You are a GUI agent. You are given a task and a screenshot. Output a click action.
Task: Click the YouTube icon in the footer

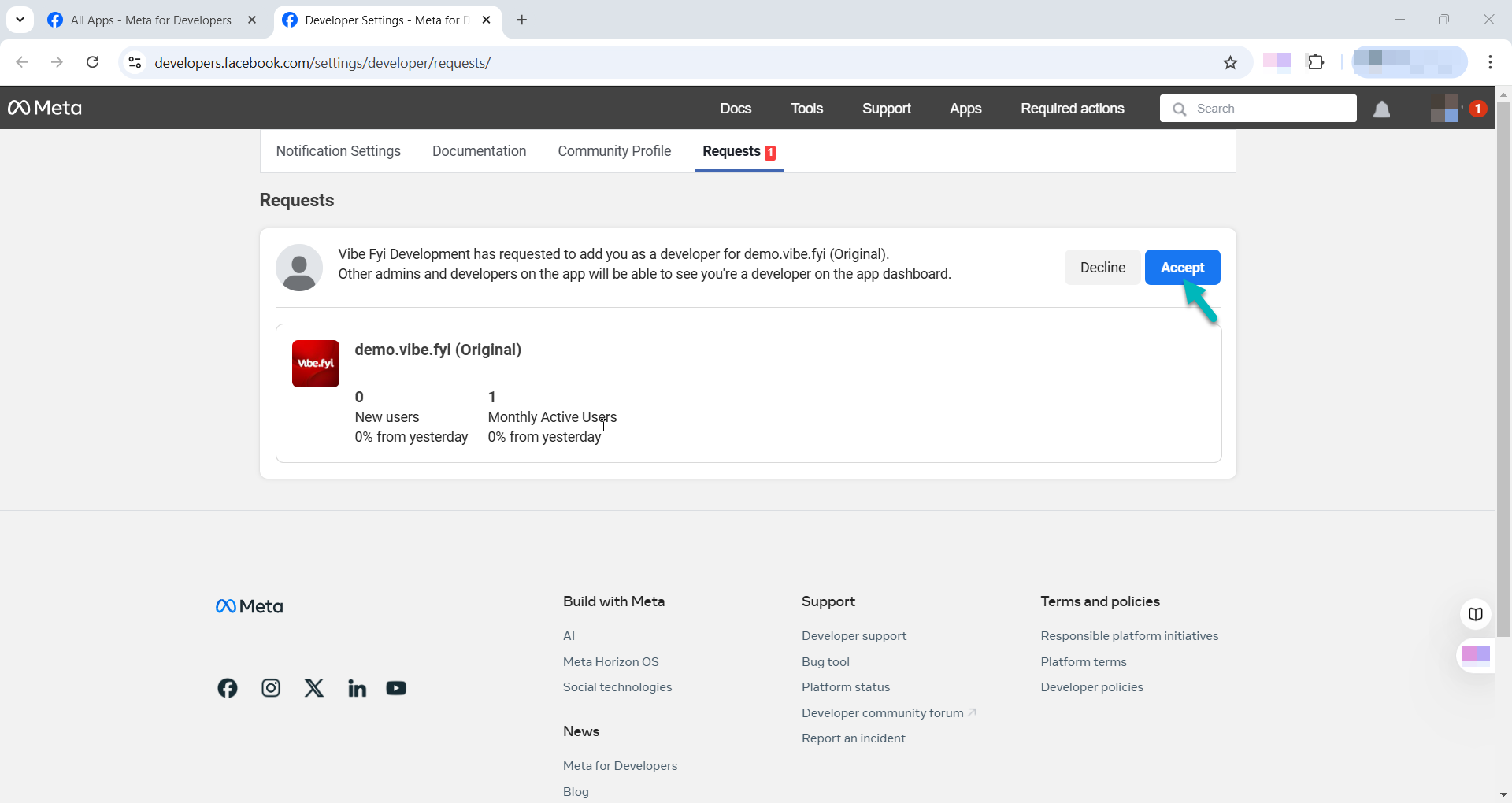point(396,688)
